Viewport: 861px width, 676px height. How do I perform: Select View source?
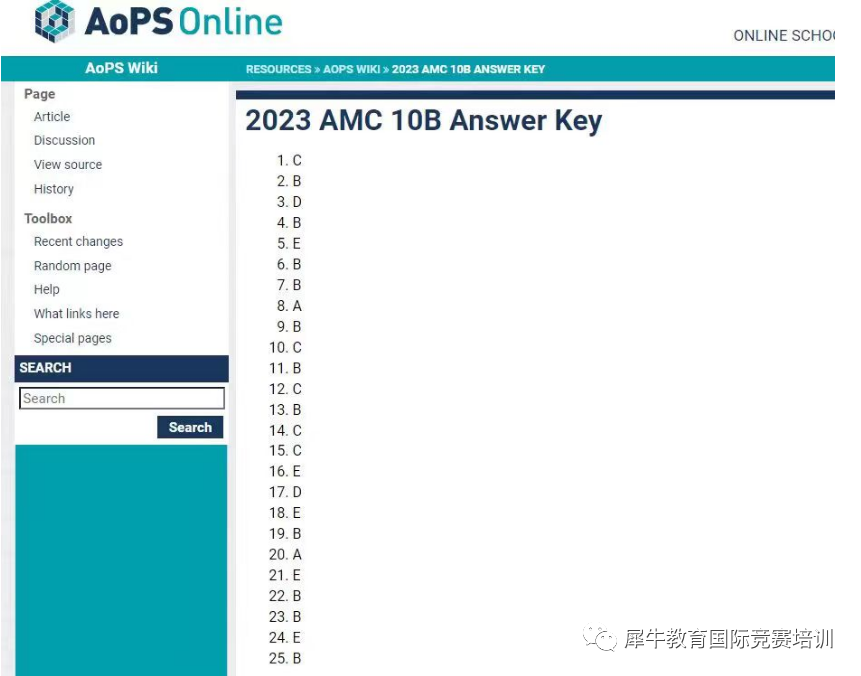coord(68,165)
